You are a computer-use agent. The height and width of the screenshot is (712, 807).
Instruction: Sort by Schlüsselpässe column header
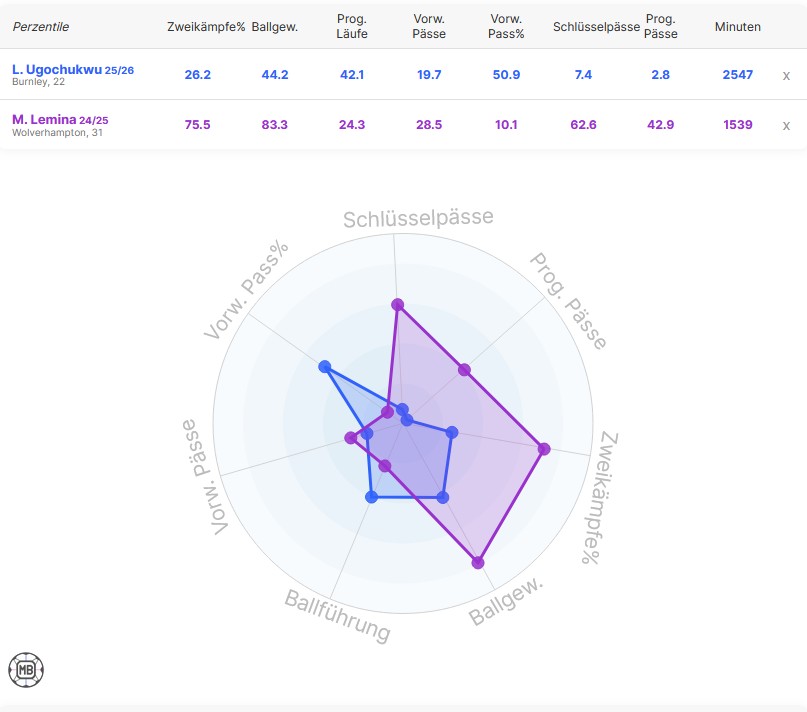(596, 27)
